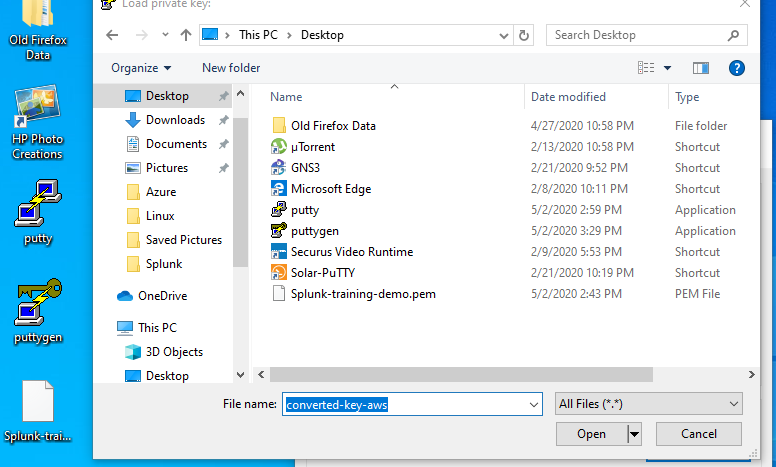
Task: Click the PEM File type cell
Action: (x=697, y=294)
